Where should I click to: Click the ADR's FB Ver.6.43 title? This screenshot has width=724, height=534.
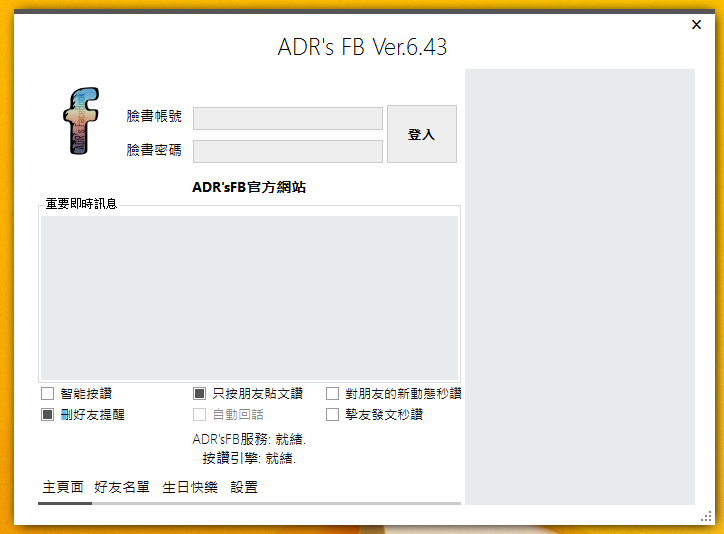coord(362,47)
